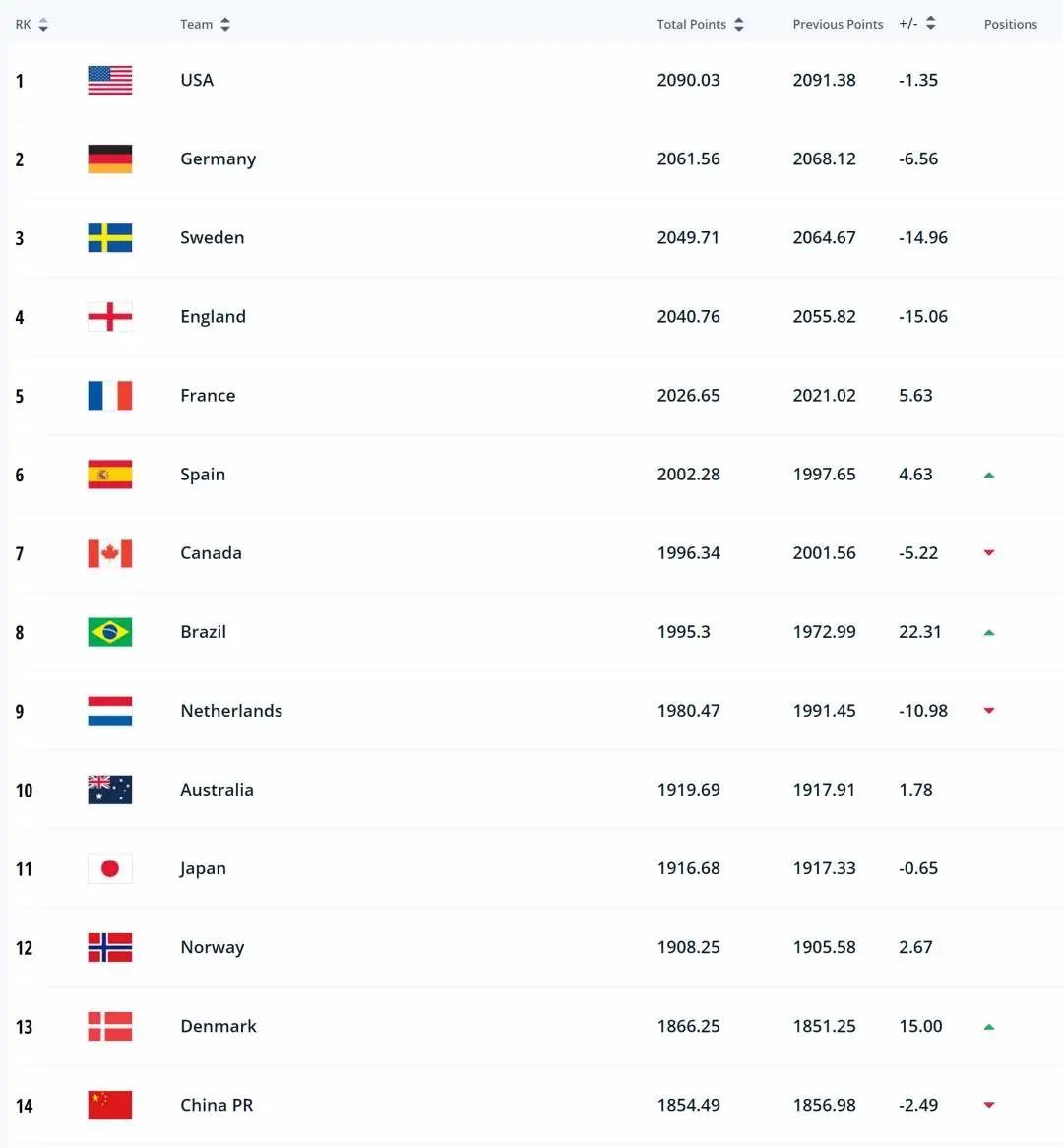
Task: Sort table by RK column arrows
Action: click(x=43, y=25)
